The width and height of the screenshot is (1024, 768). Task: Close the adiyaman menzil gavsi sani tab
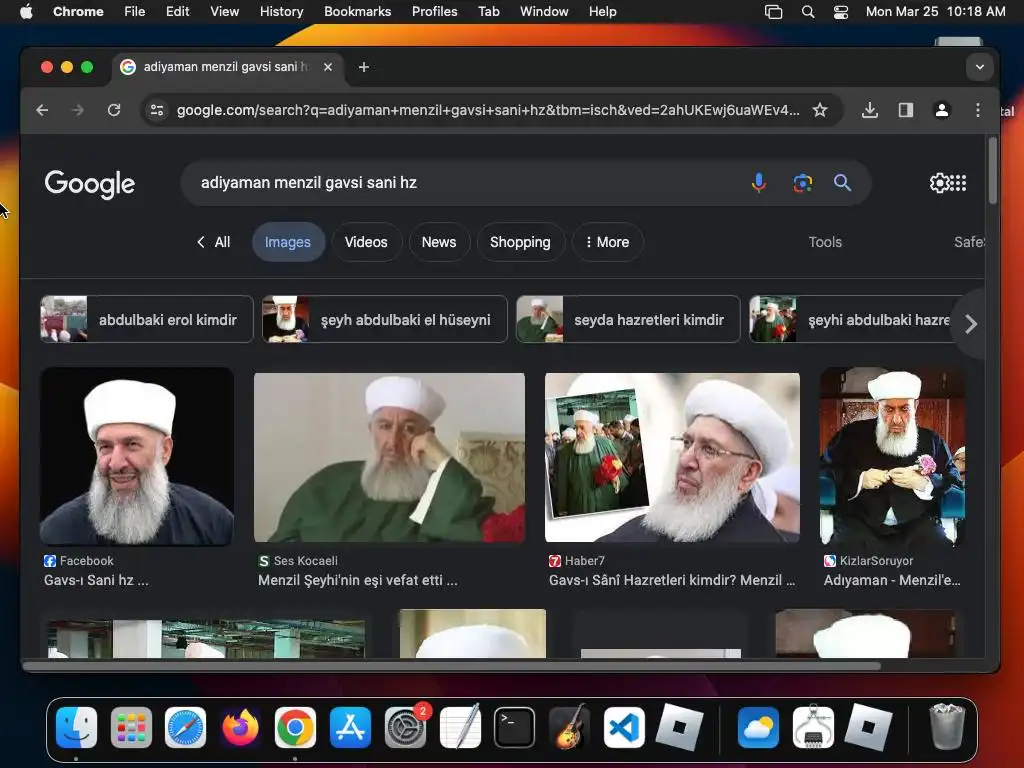coord(328,67)
